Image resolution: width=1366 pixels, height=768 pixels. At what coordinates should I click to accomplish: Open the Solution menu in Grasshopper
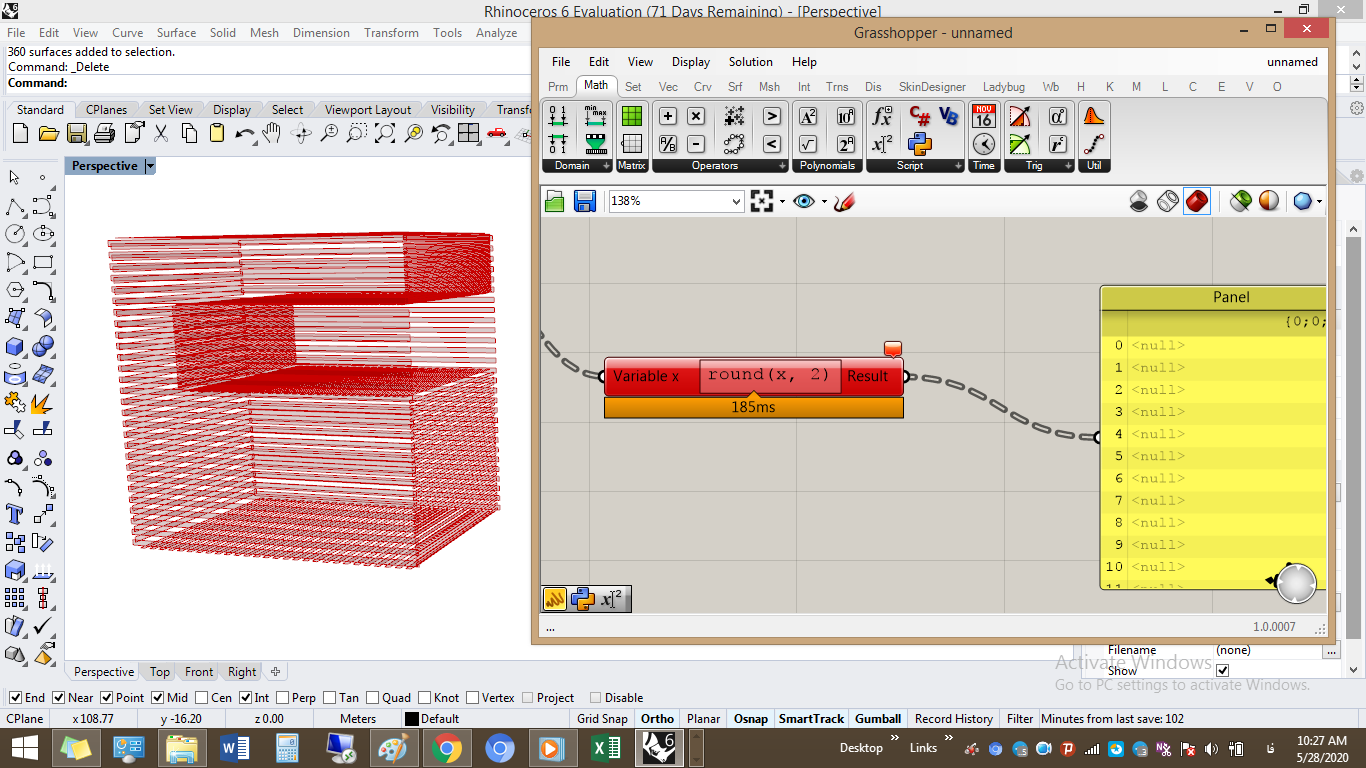coord(750,62)
